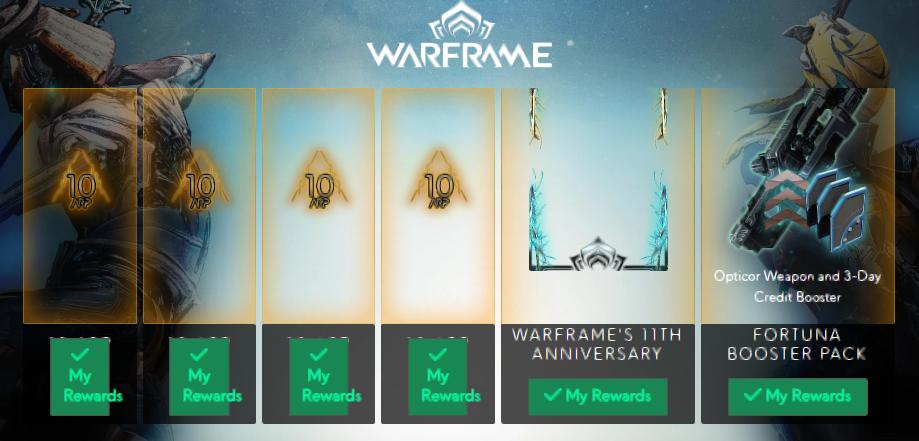Open My Rewards under first ARP card
The image size is (919, 441).
click(80, 377)
